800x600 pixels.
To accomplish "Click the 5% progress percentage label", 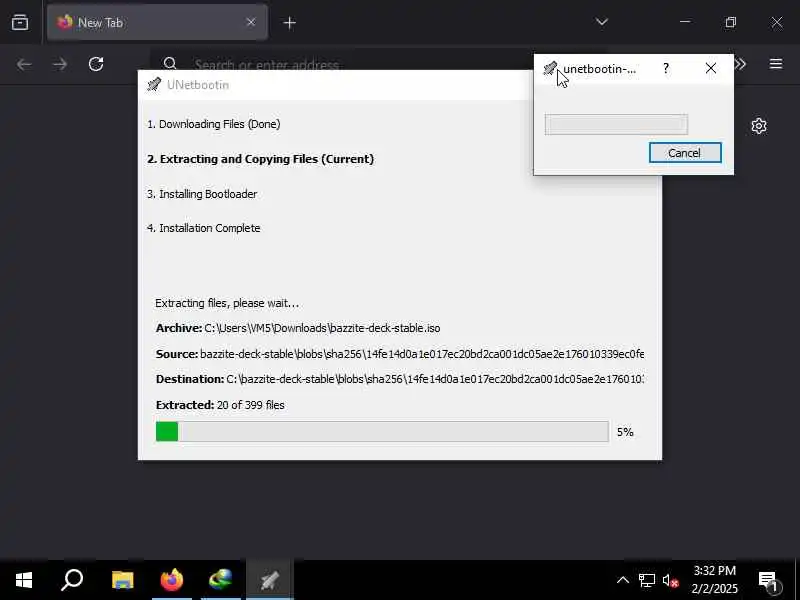I will click(x=625, y=432).
